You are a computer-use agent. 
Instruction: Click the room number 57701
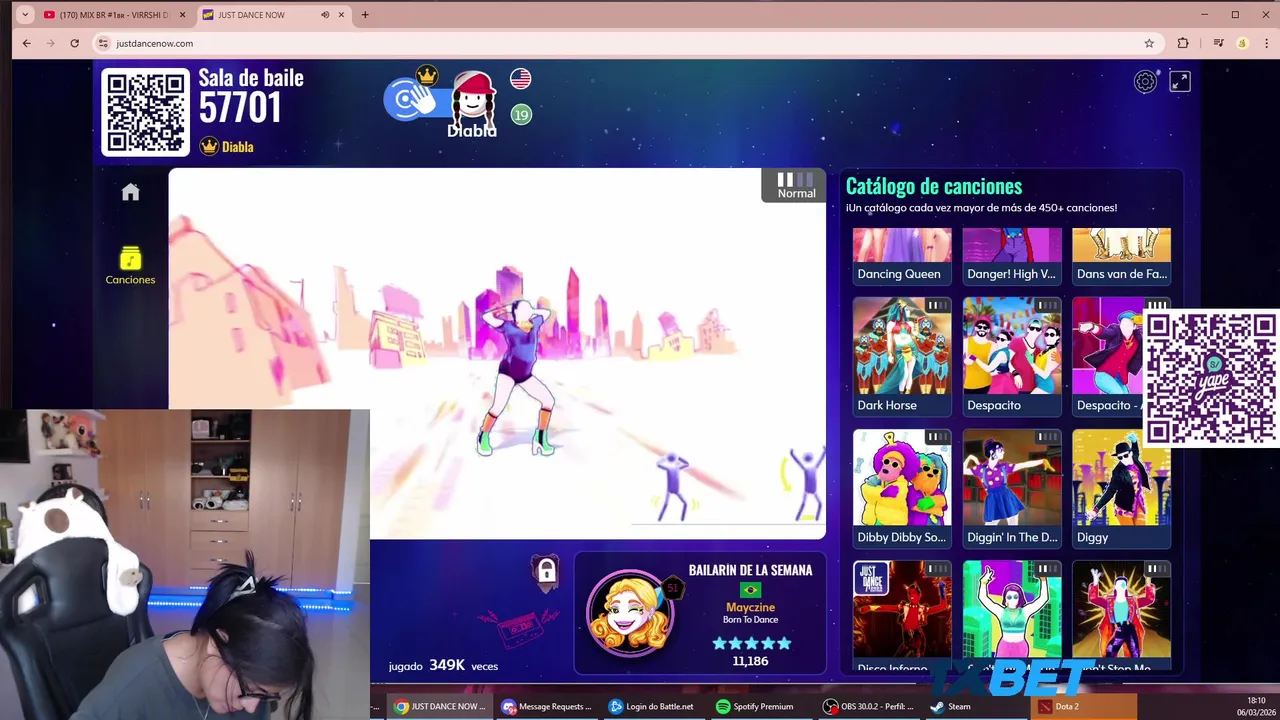(x=240, y=108)
